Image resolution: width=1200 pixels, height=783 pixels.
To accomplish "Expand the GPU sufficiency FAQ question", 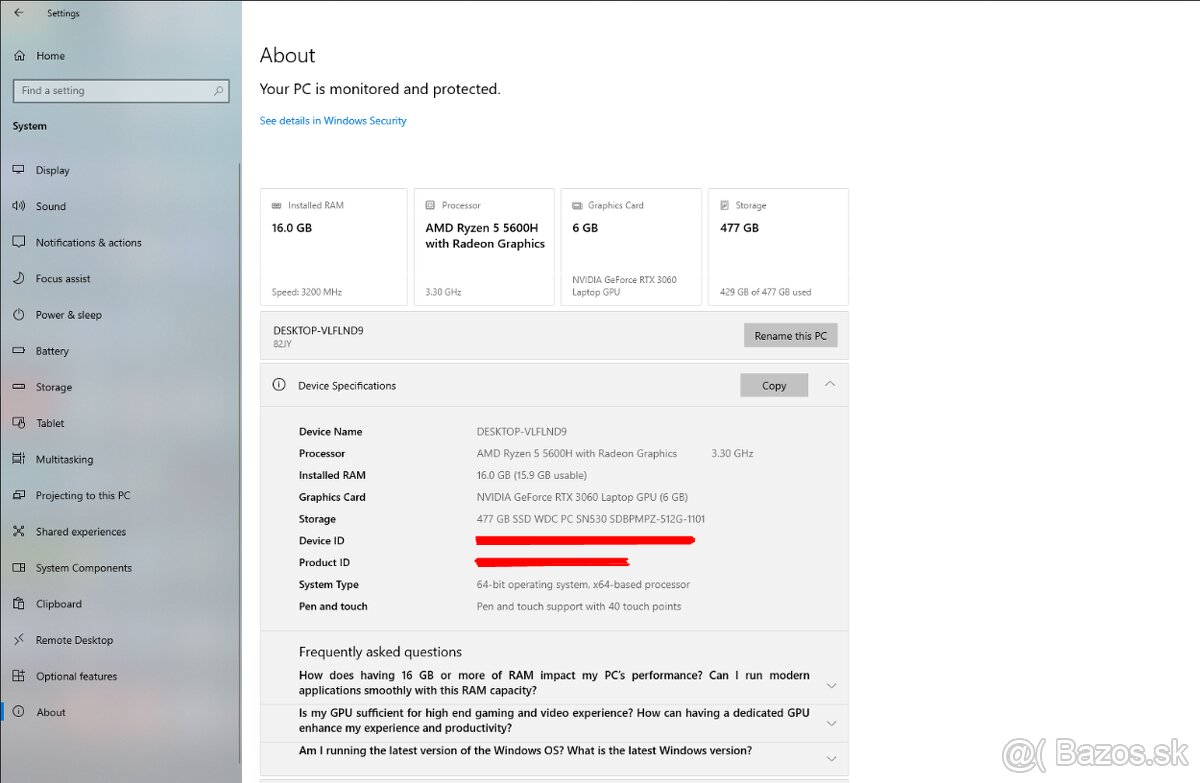I will (x=831, y=723).
